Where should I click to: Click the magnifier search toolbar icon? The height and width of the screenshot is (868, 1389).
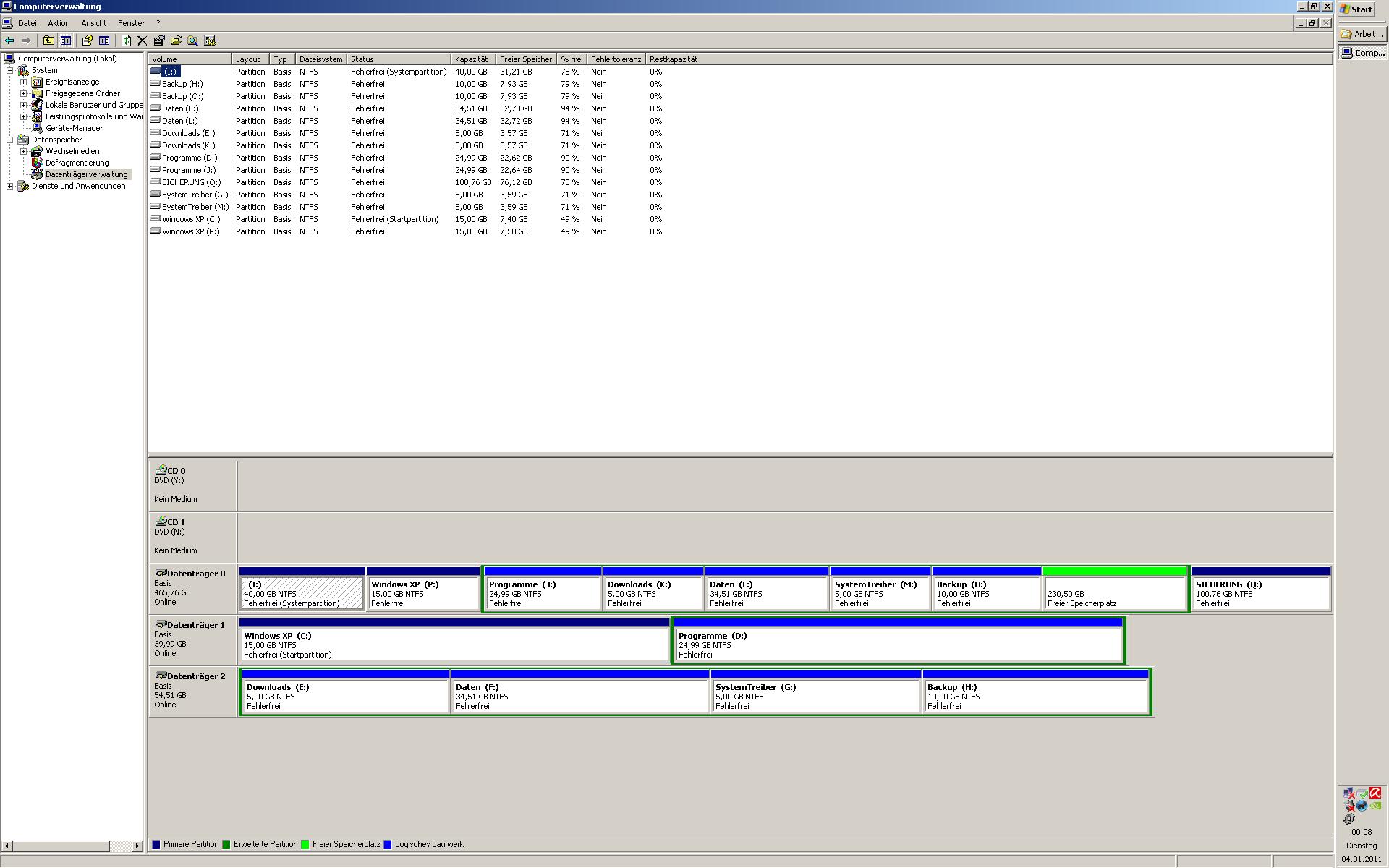click(x=193, y=41)
